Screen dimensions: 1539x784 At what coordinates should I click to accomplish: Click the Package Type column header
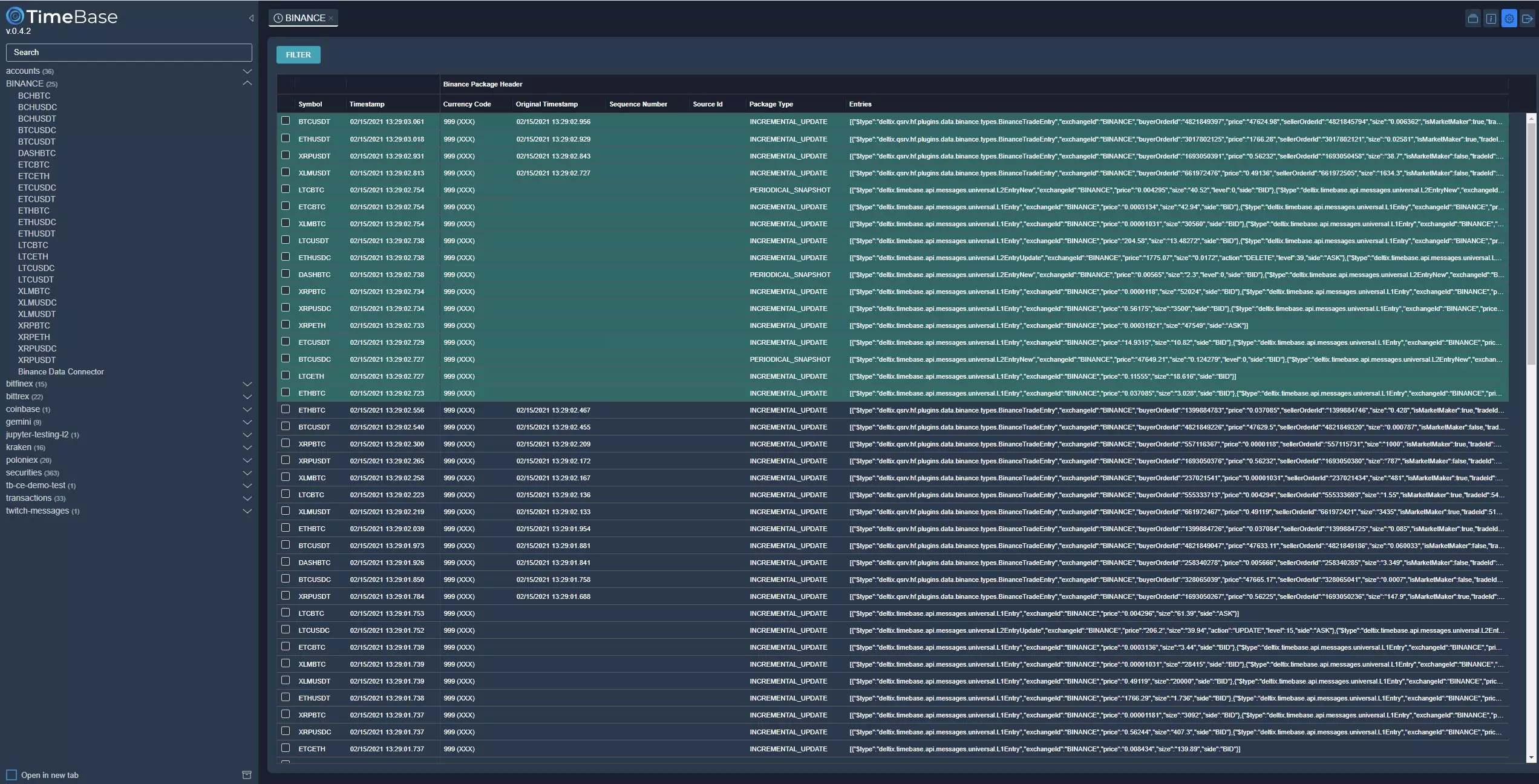(771, 104)
